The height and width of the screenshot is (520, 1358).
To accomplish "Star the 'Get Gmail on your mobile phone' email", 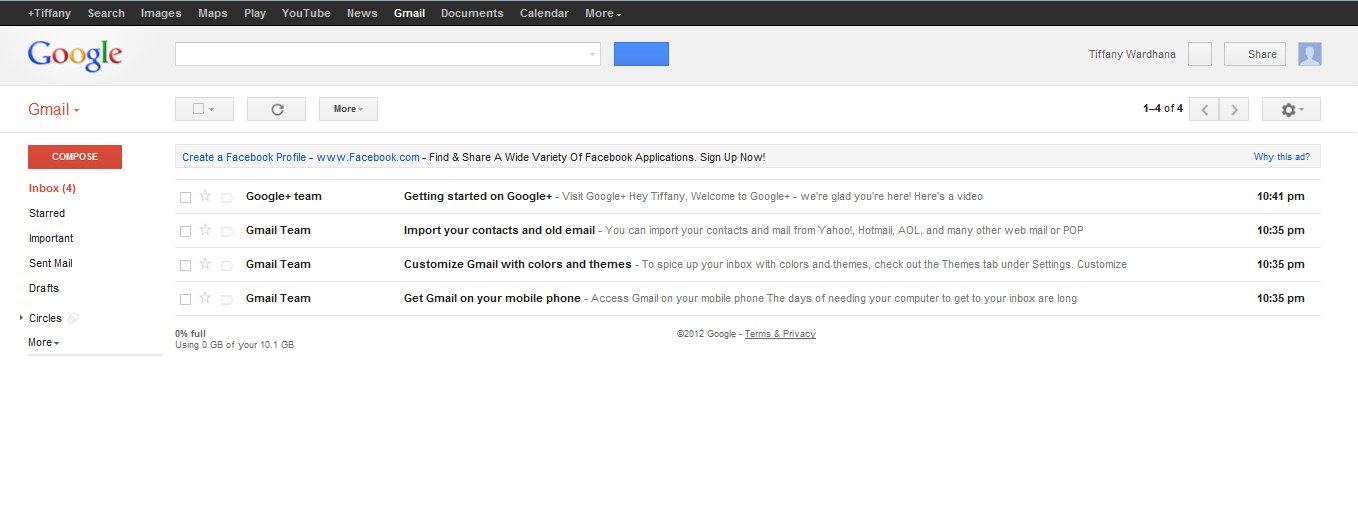I will tap(205, 298).
